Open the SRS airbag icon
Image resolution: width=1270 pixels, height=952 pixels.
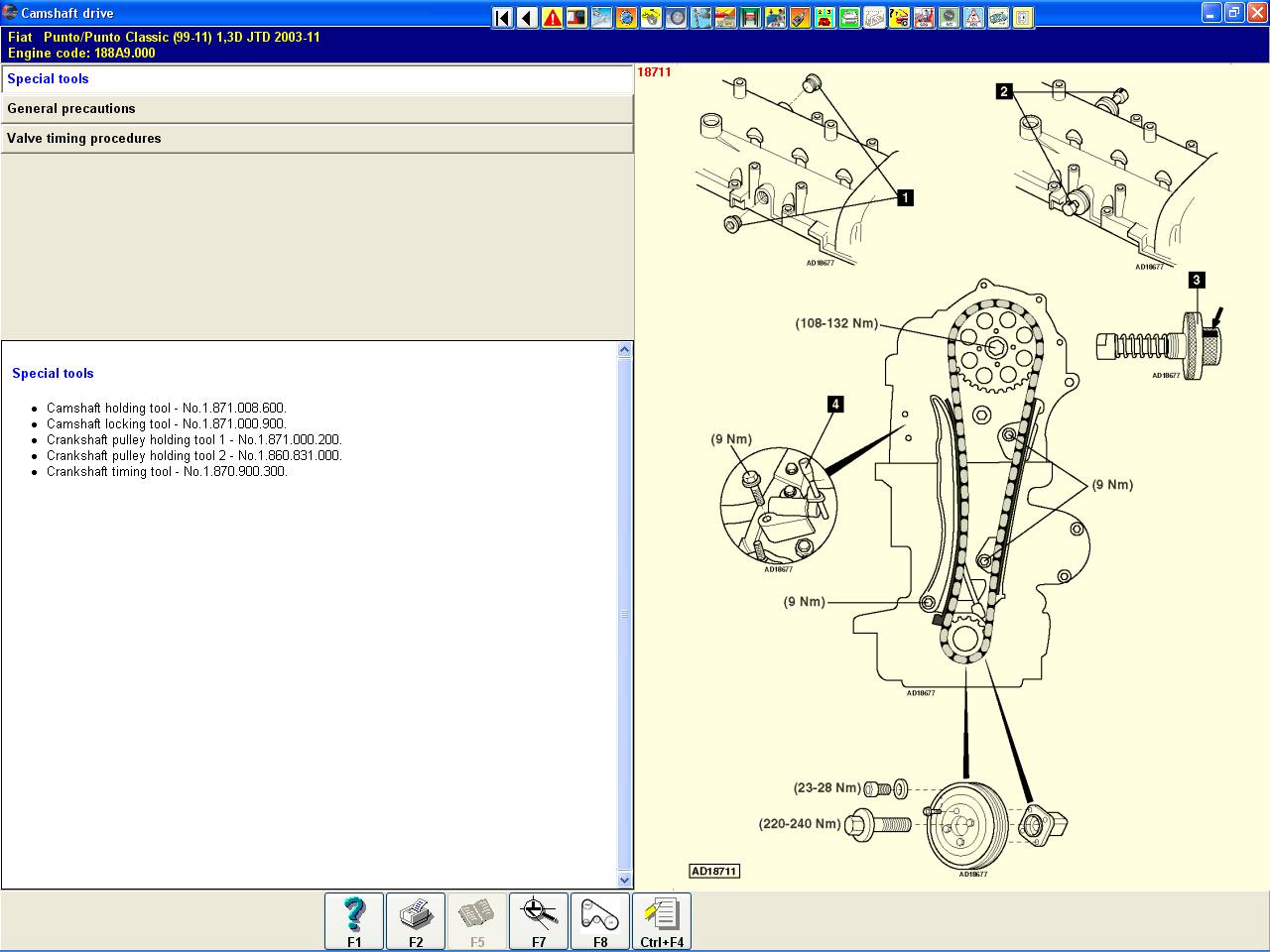click(x=925, y=17)
